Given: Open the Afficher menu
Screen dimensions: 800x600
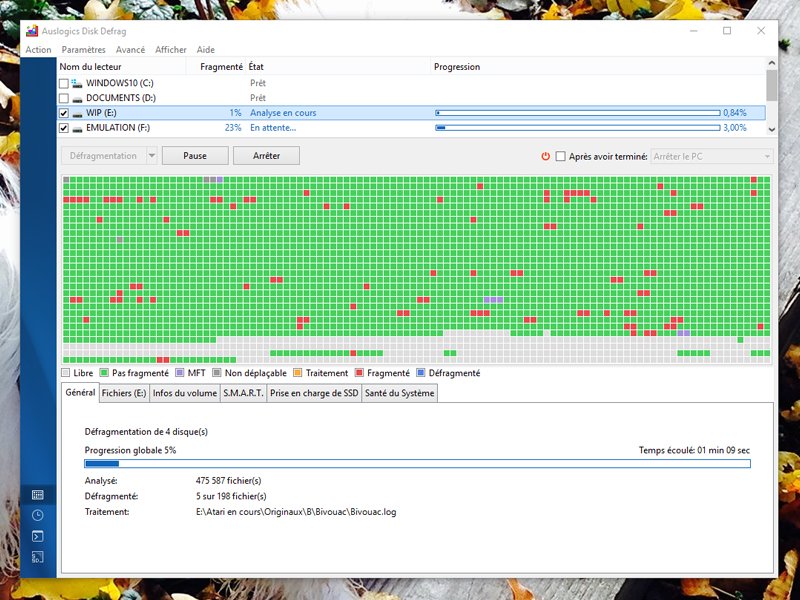Looking at the screenshot, I should click(x=171, y=49).
